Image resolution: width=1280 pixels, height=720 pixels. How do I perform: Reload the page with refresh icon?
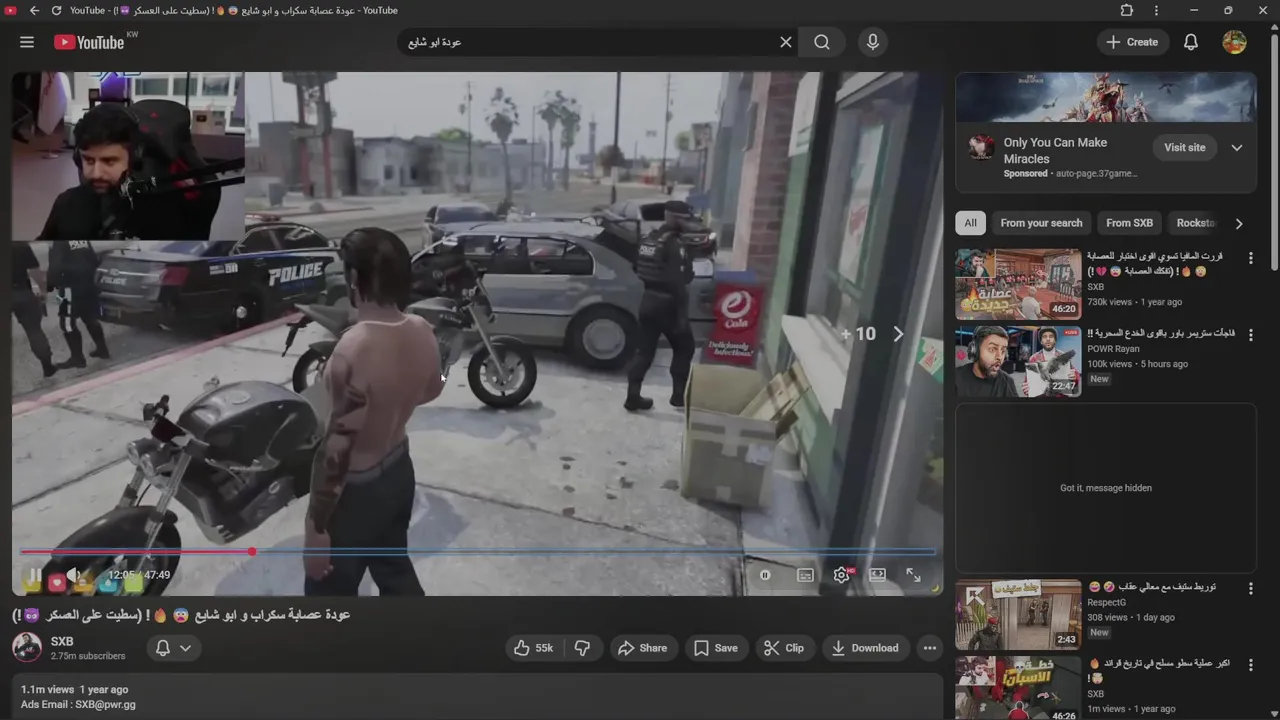(56, 10)
